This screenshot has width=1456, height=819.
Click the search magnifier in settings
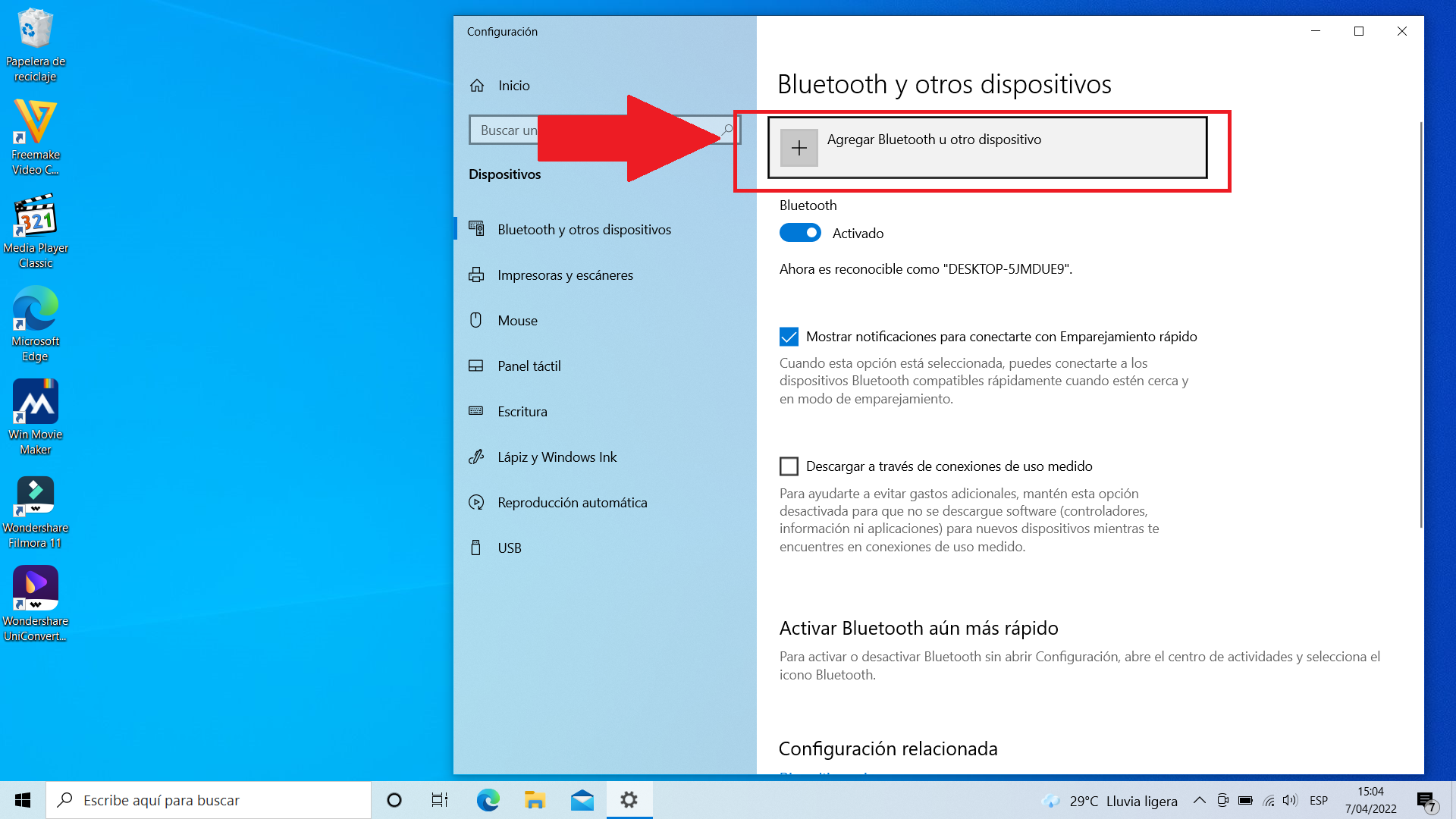(x=727, y=130)
